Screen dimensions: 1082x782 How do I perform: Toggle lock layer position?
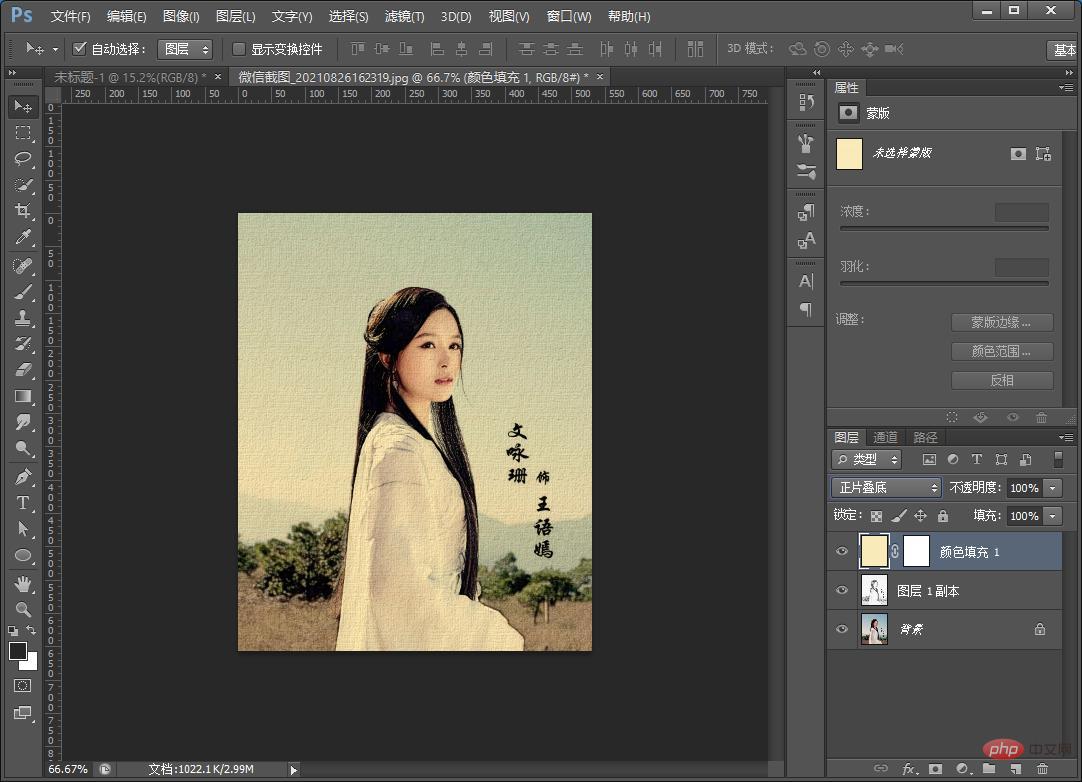click(921, 516)
